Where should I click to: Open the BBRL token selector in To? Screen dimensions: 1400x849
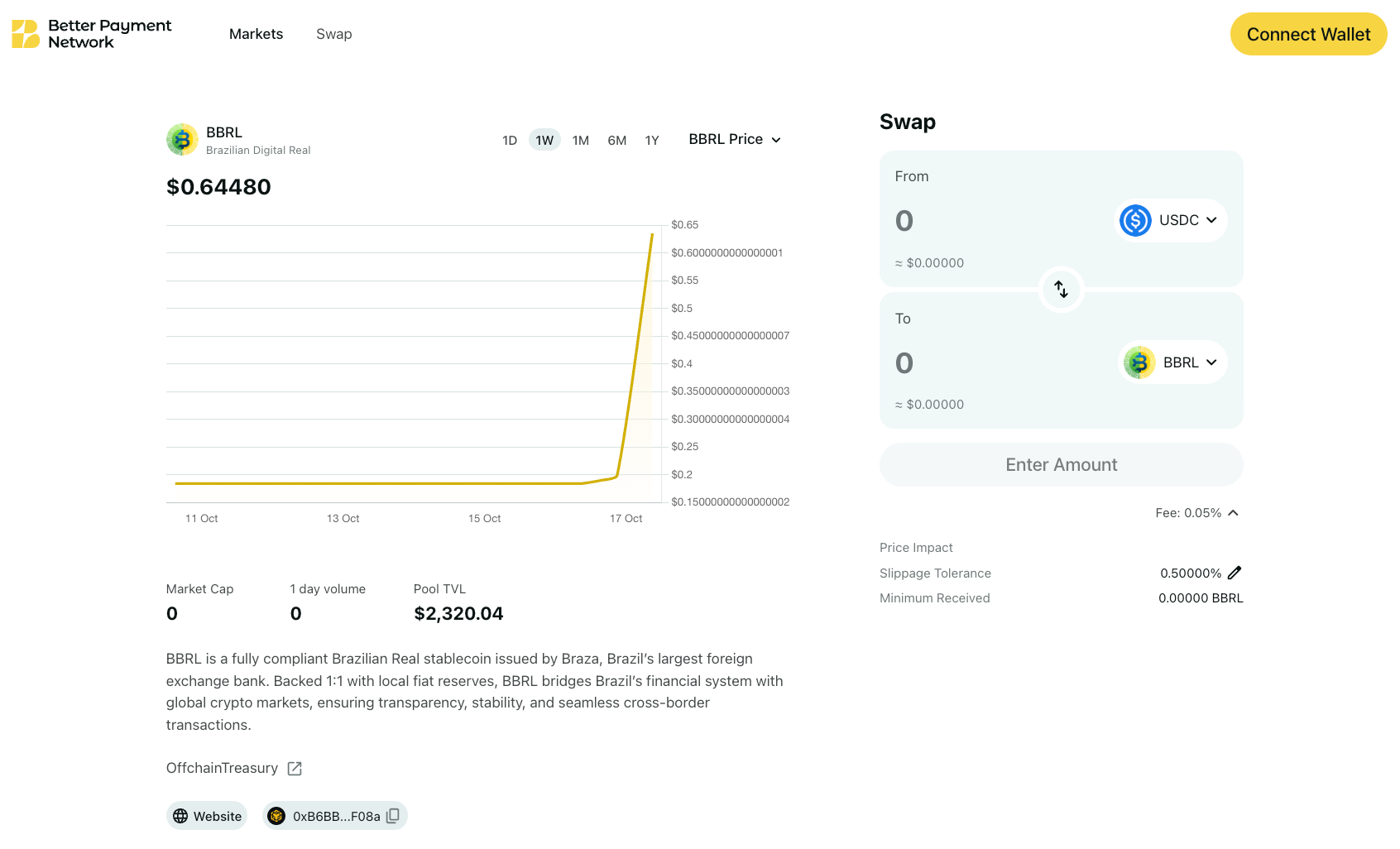point(1173,362)
